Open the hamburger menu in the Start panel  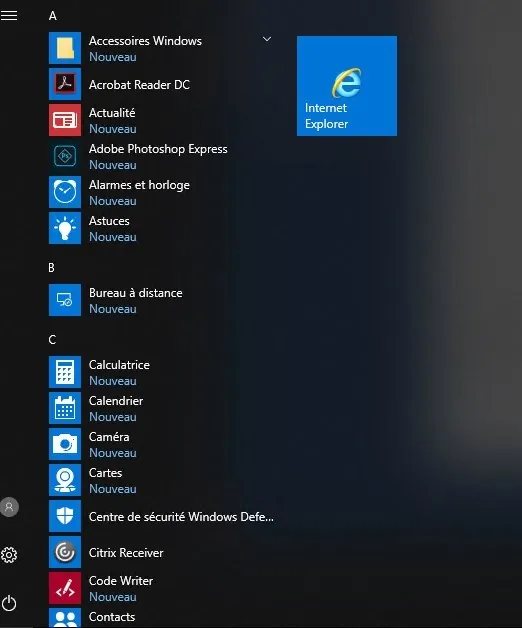[x=9, y=15]
